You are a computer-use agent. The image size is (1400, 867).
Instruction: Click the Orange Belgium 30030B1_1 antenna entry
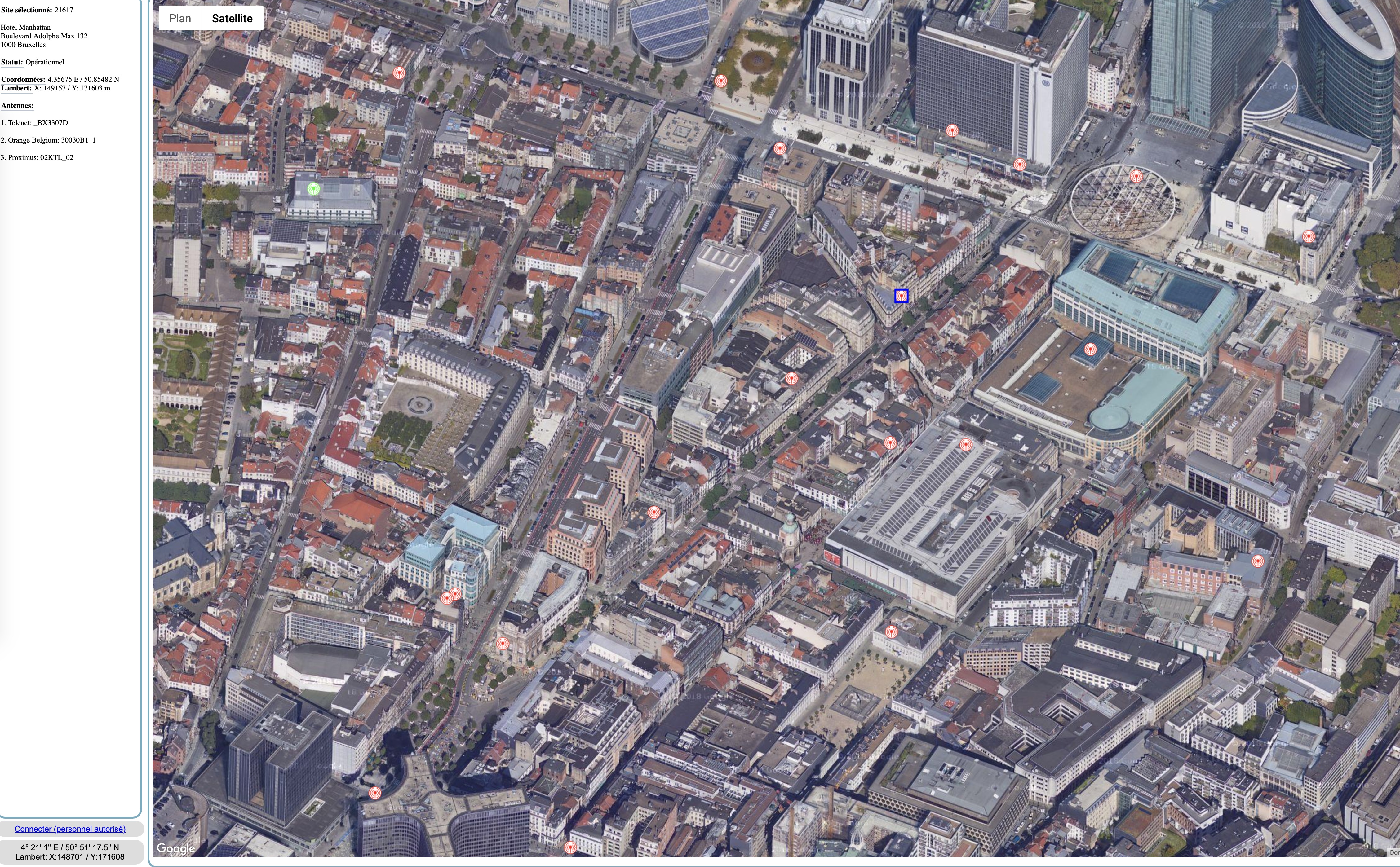(x=48, y=140)
